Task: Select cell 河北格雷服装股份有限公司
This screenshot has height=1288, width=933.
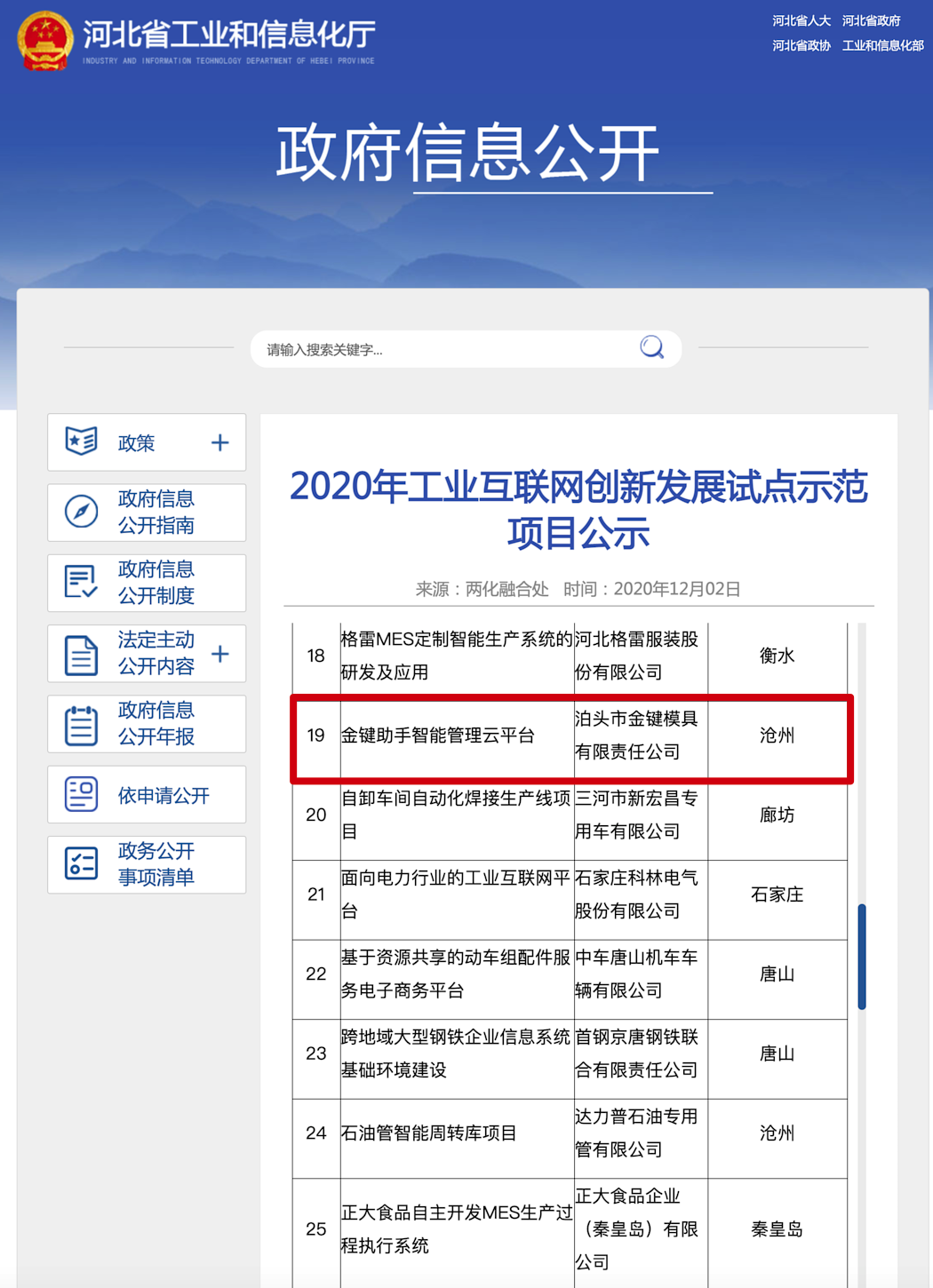Action: [641, 656]
